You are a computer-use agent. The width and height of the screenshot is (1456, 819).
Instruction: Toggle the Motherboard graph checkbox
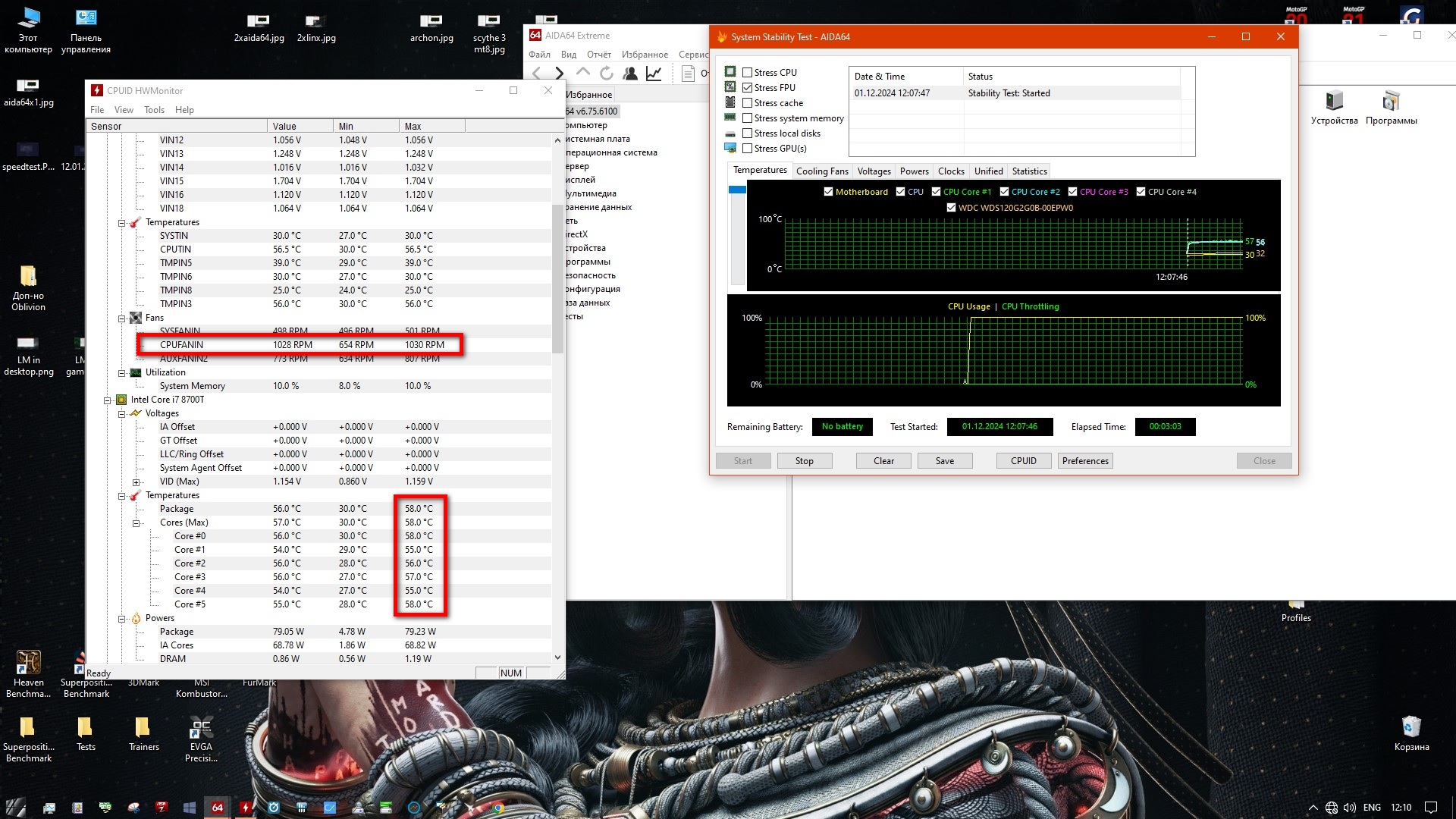point(828,192)
